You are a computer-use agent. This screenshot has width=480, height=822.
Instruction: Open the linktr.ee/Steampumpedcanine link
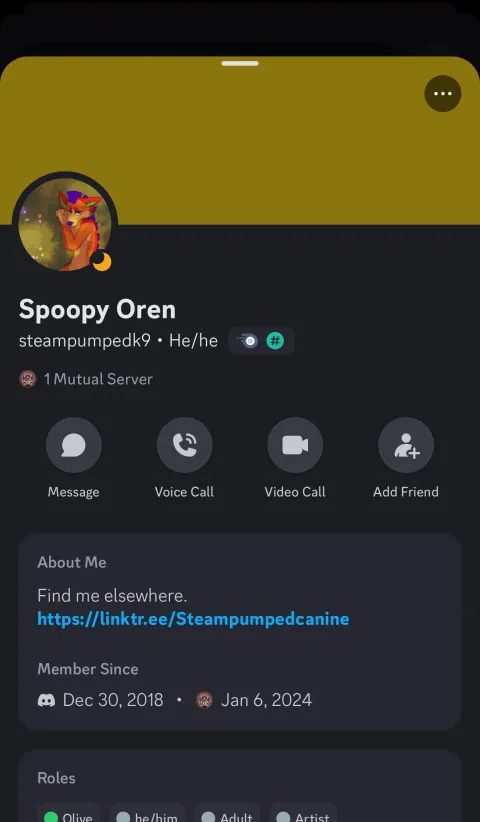coord(193,619)
